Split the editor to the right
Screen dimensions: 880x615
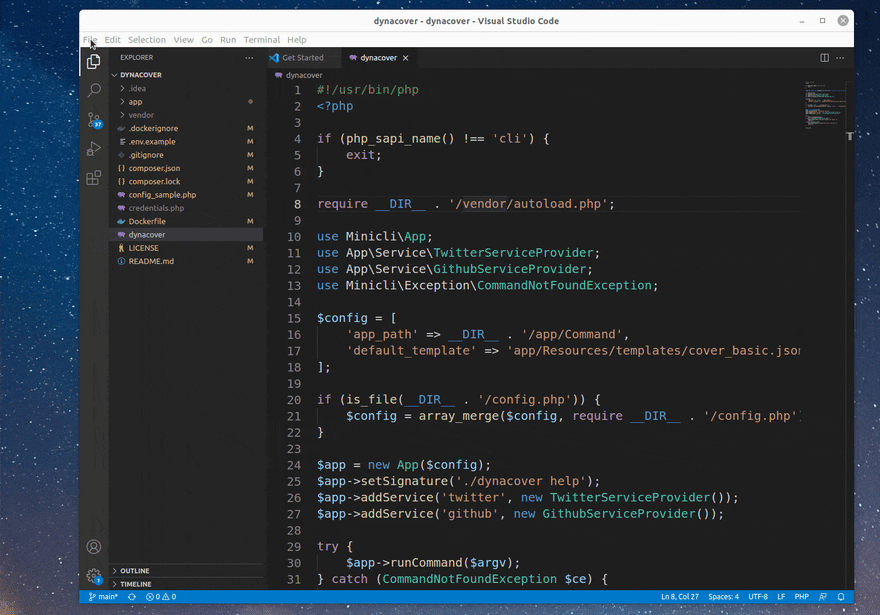click(824, 58)
